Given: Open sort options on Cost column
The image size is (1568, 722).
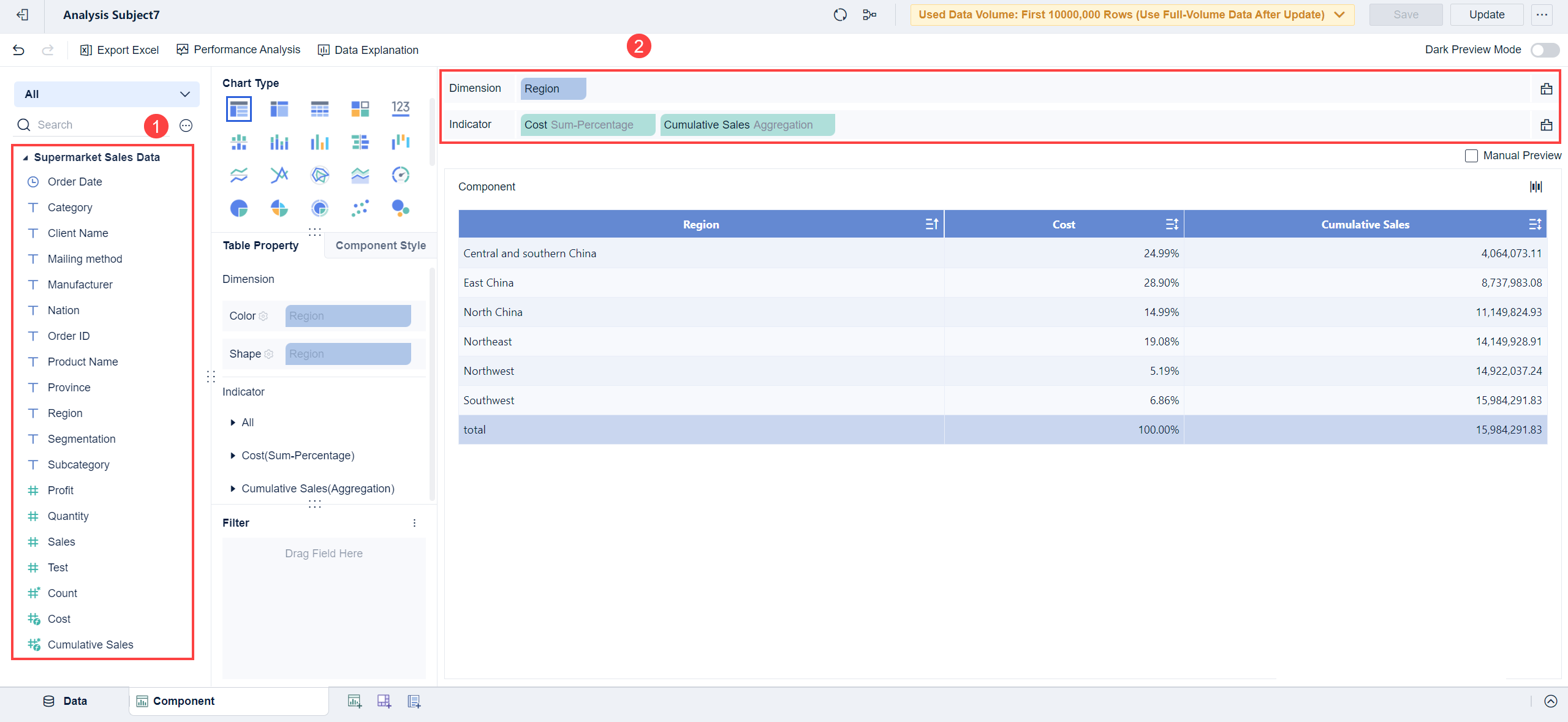Looking at the screenshot, I should pyautogui.click(x=1172, y=224).
